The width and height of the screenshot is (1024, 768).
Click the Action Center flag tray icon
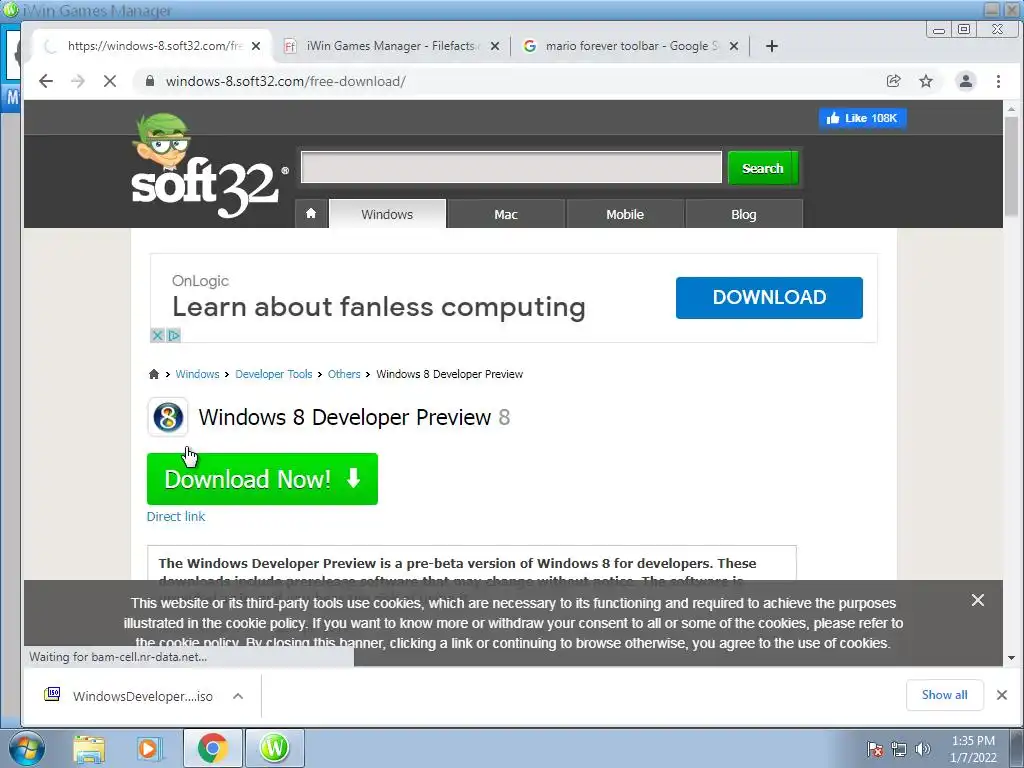click(x=875, y=749)
